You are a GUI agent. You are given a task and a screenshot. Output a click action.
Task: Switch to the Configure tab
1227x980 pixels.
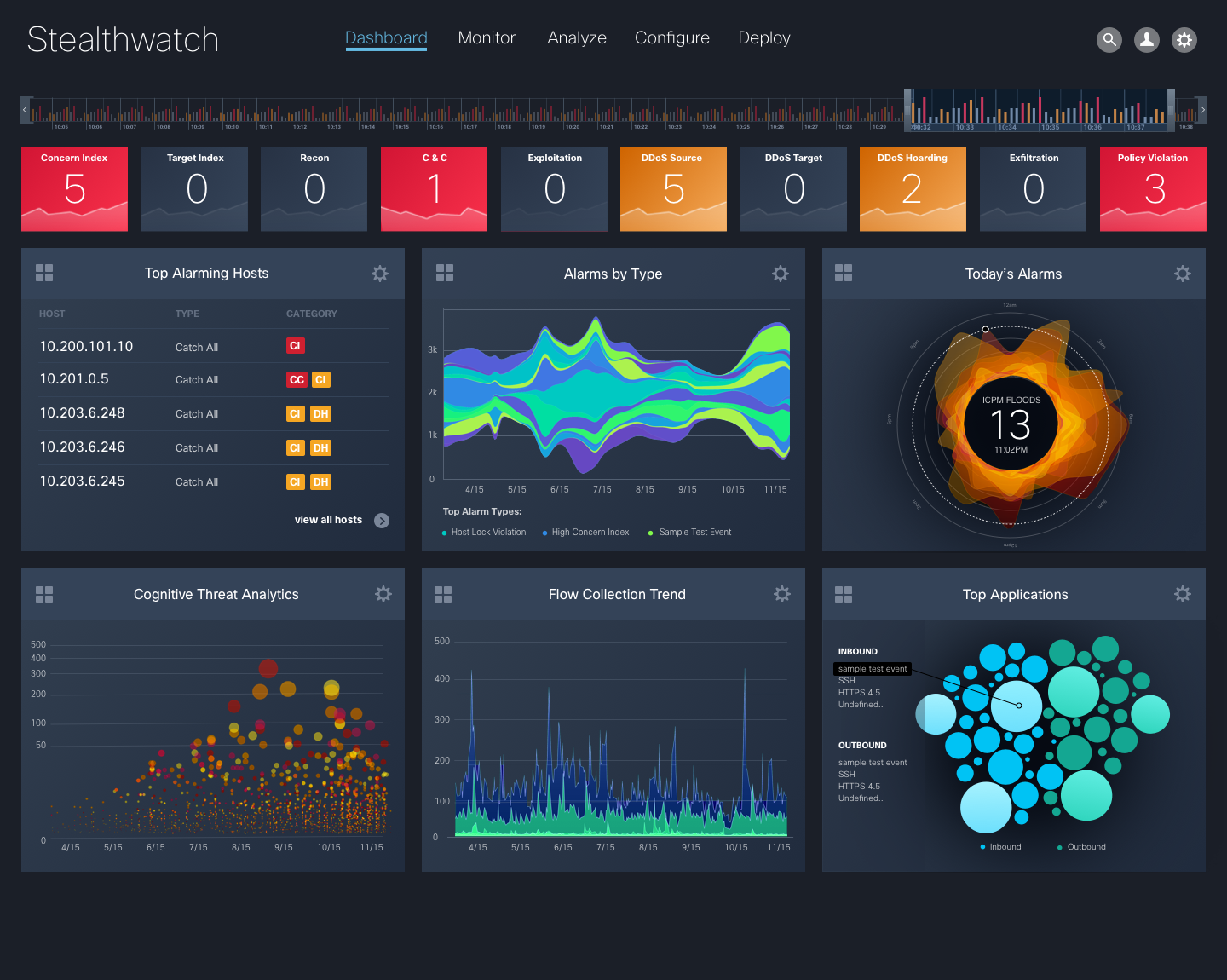click(x=672, y=38)
